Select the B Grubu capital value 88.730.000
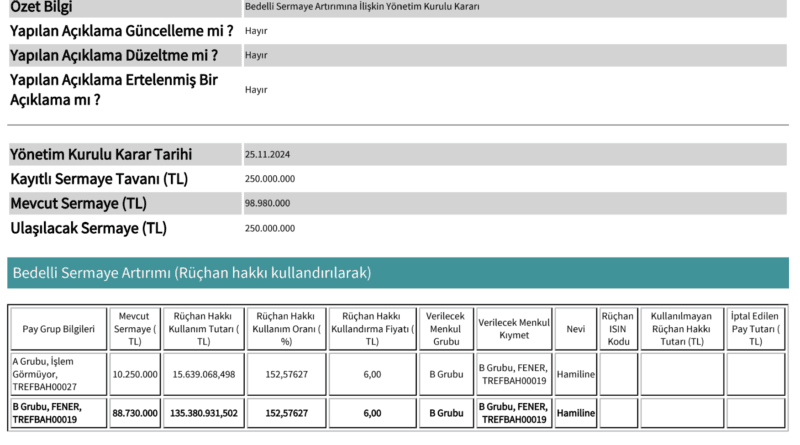Image resolution: width=800 pixels, height=445 pixels. click(135, 413)
